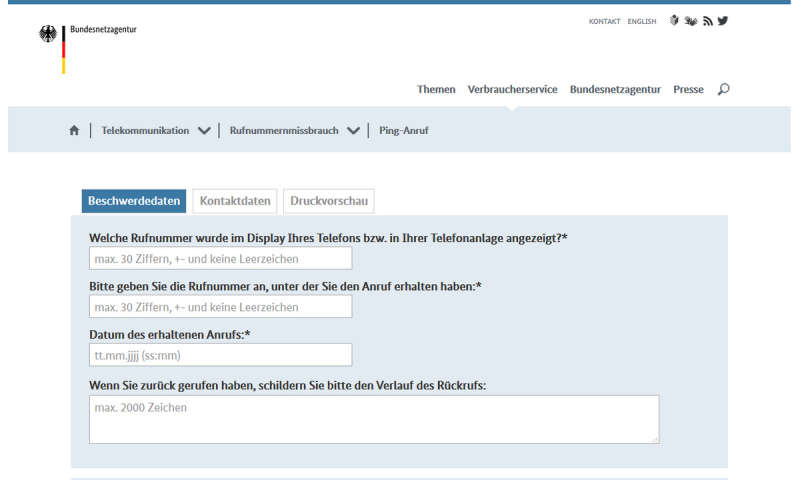The width and height of the screenshot is (800, 480).
Task: Click the Rückruf description text area
Action: tap(374, 419)
